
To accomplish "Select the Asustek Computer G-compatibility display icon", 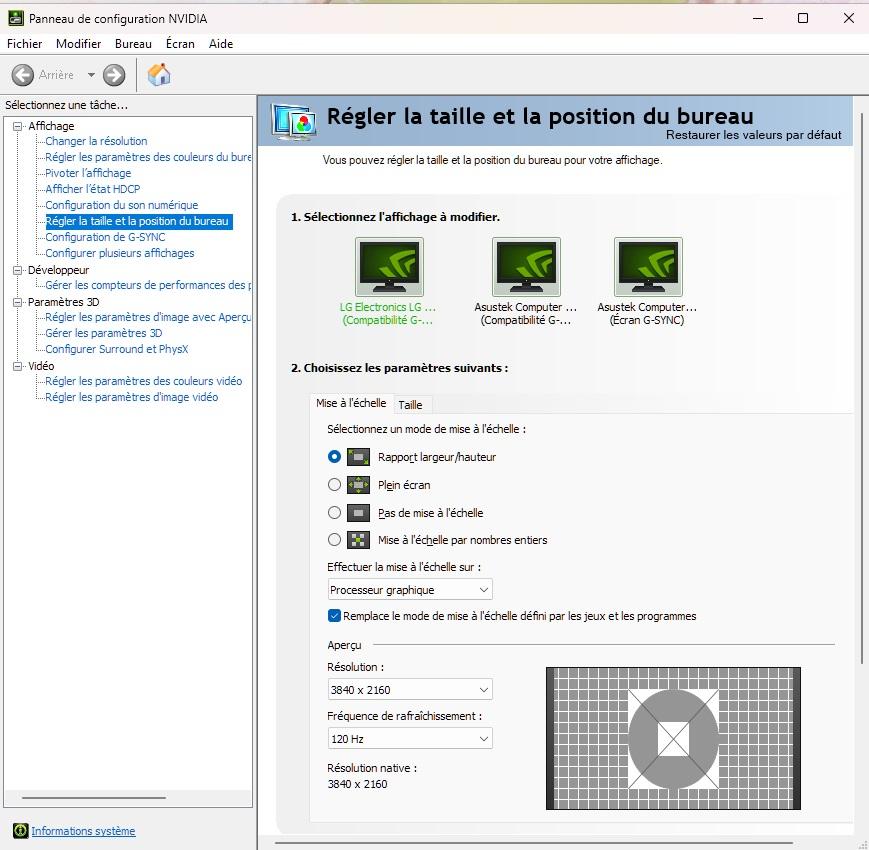I will [526, 267].
